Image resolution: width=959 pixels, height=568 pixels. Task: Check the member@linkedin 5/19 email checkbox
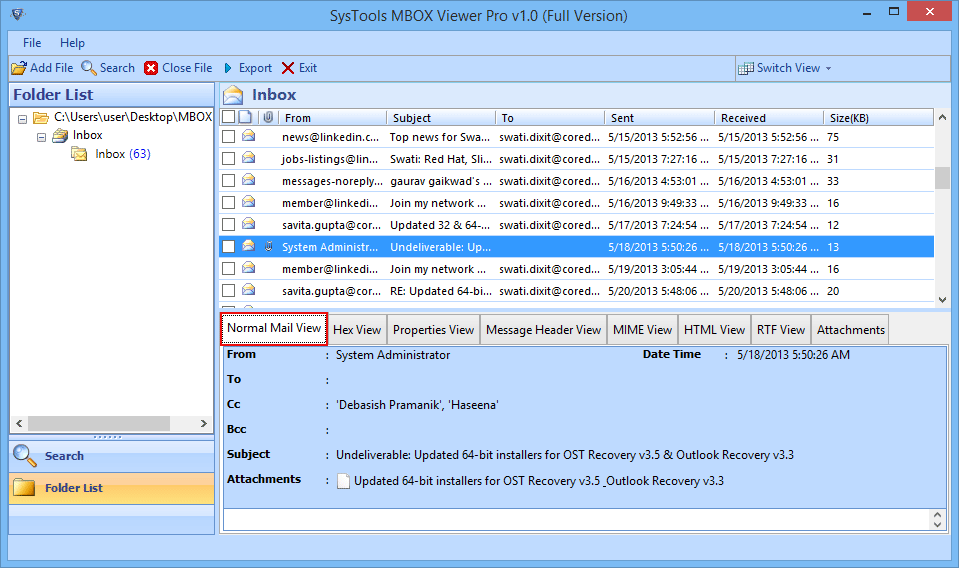(x=229, y=268)
